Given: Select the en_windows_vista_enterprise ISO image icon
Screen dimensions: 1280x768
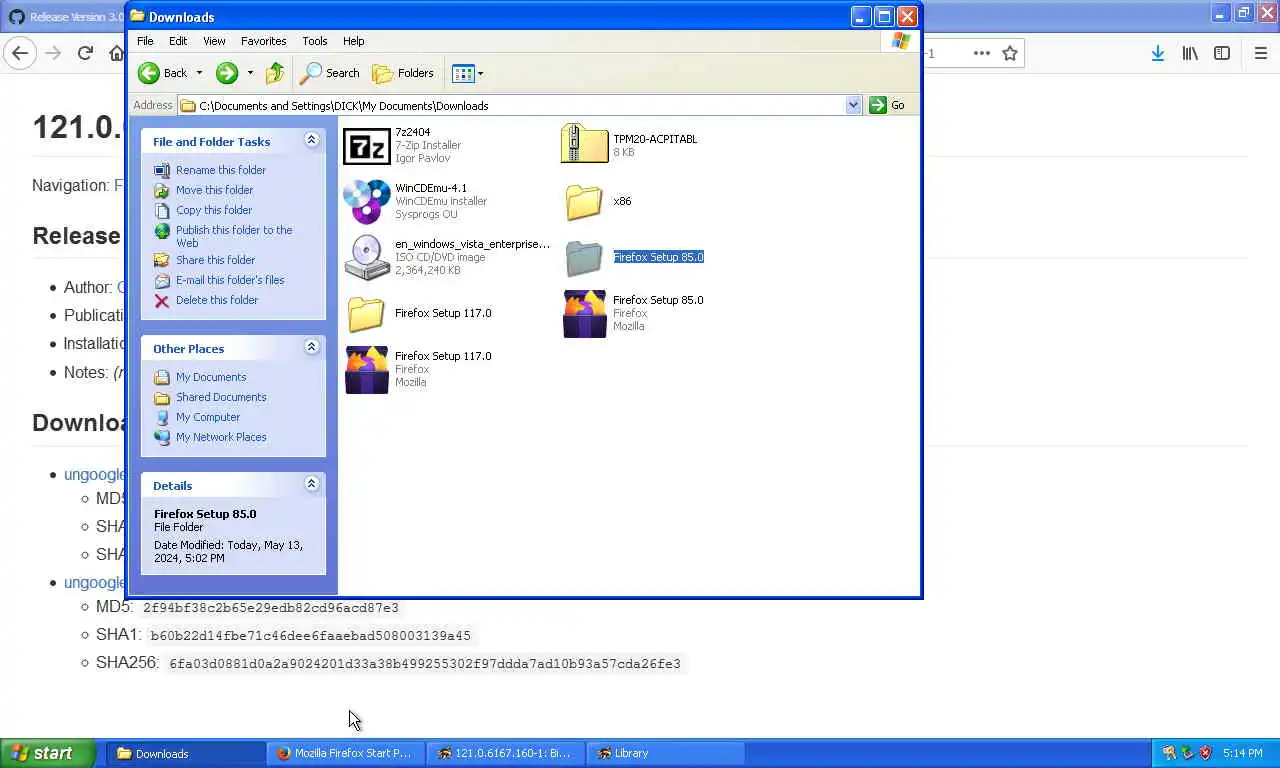Looking at the screenshot, I should coord(366,257).
